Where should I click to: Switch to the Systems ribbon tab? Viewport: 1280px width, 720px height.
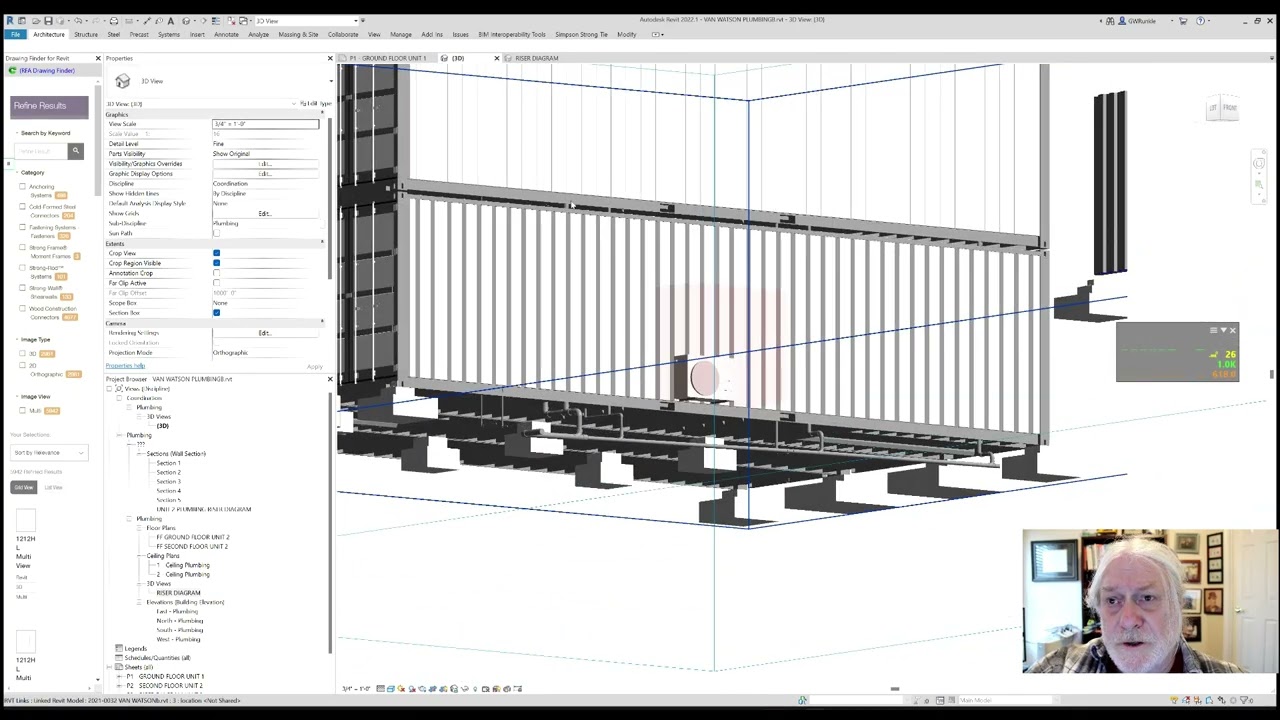pos(168,34)
